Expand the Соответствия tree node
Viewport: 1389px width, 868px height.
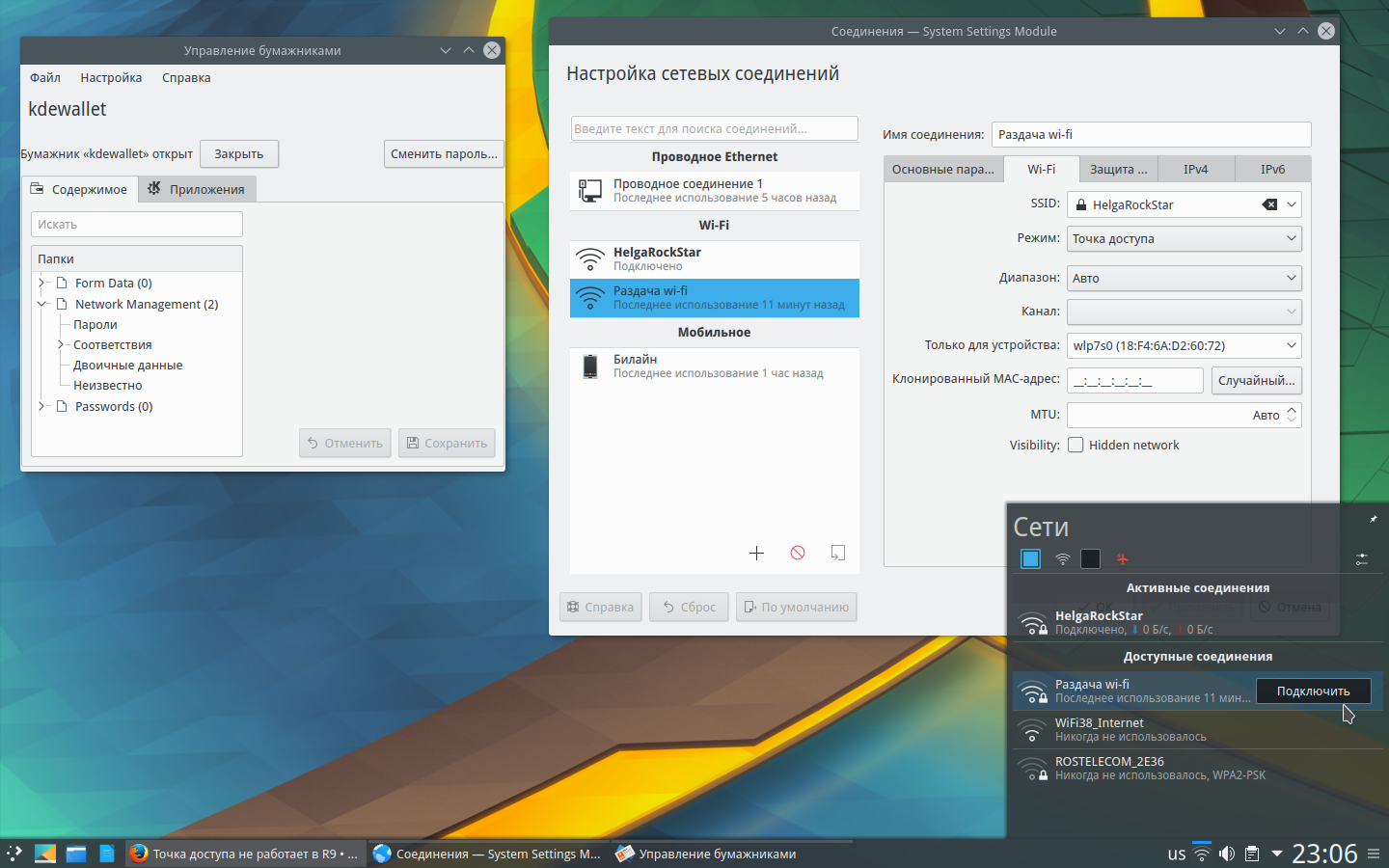[x=60, y=344]
